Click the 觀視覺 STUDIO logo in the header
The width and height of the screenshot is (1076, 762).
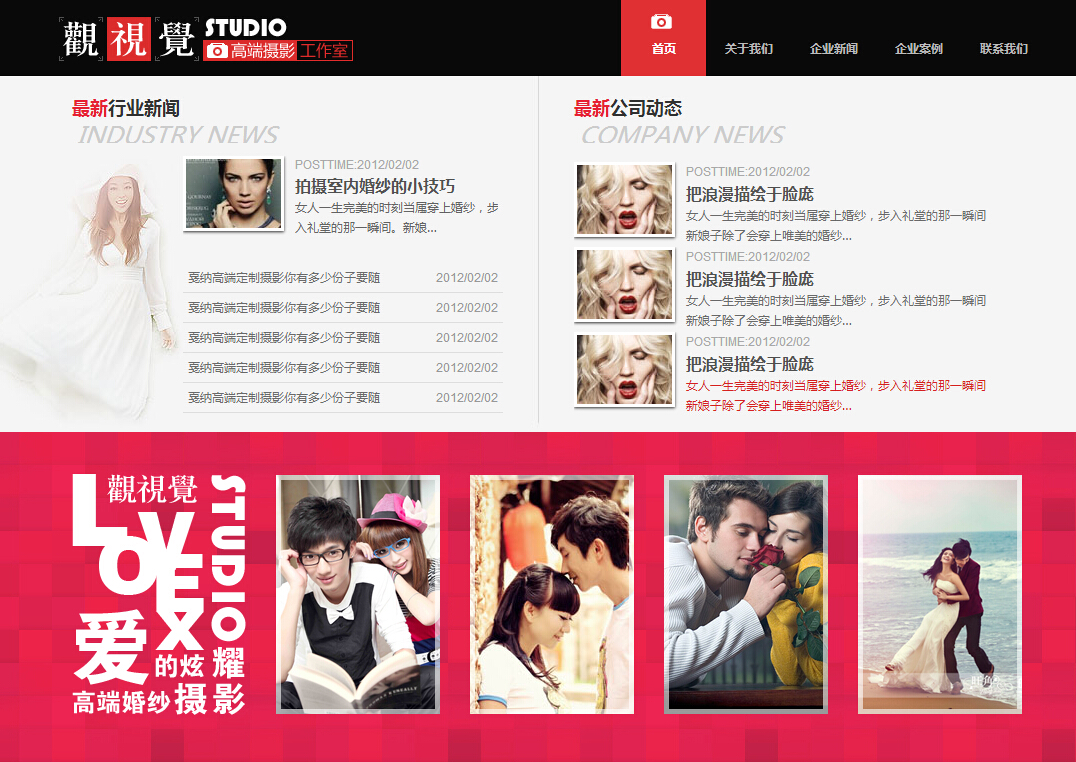point(205,39)
